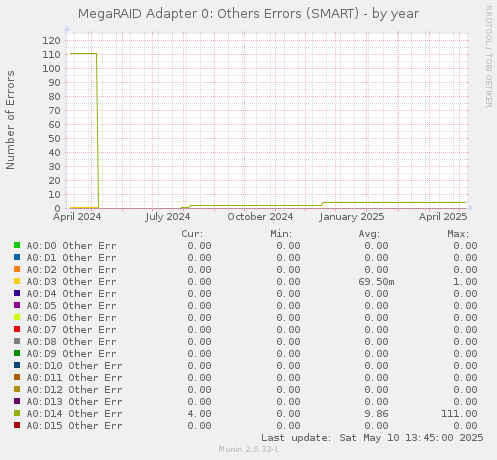Click the A0:D1 blue legend color swatch
Screen dimensions: 497x460
tap(17, 257)
